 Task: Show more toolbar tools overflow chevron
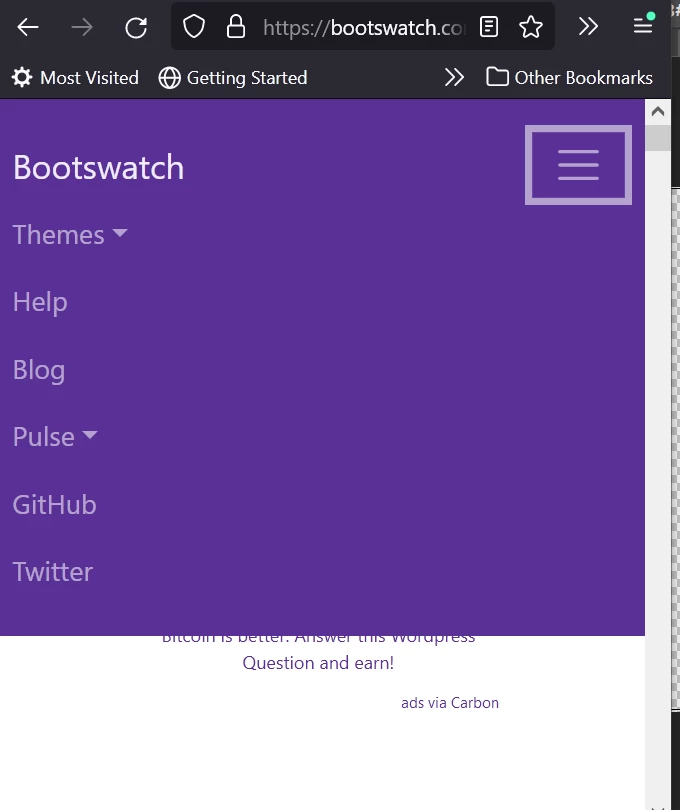pyautogui.click(x=588, y=26)
